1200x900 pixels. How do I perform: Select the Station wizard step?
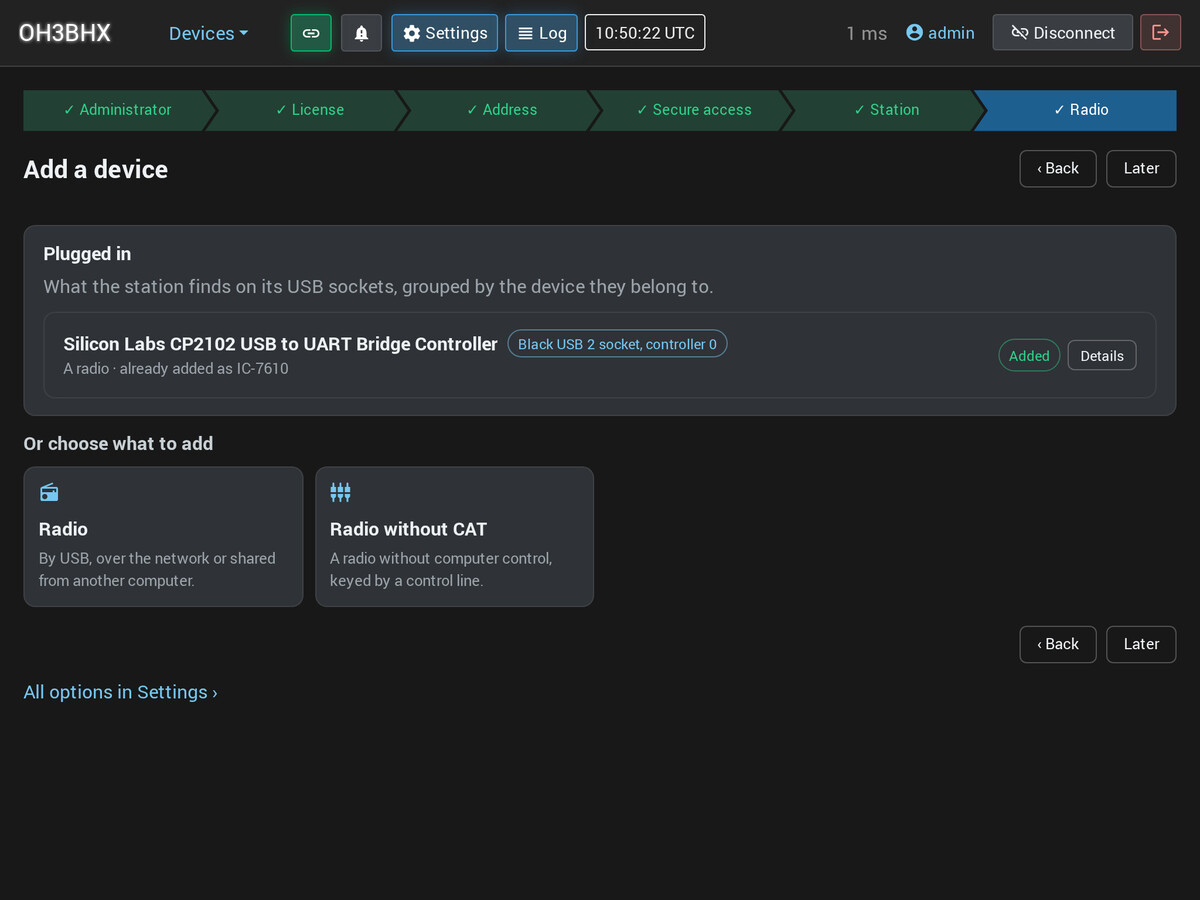coord(886,110)
